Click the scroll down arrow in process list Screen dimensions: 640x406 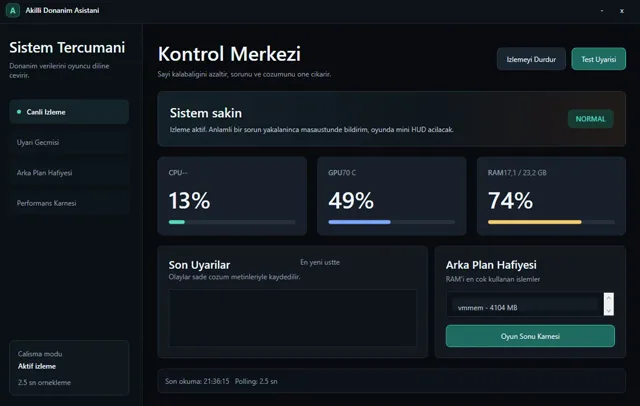(x=609, y=310)
